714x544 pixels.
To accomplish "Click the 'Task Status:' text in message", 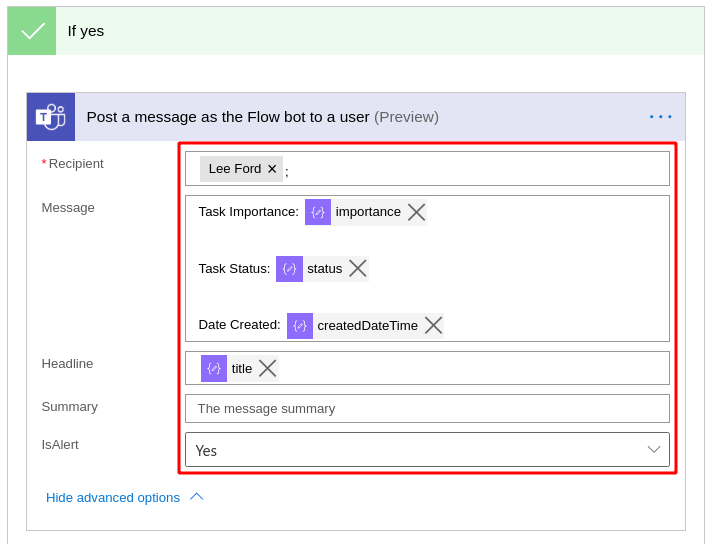I will 234,269.
